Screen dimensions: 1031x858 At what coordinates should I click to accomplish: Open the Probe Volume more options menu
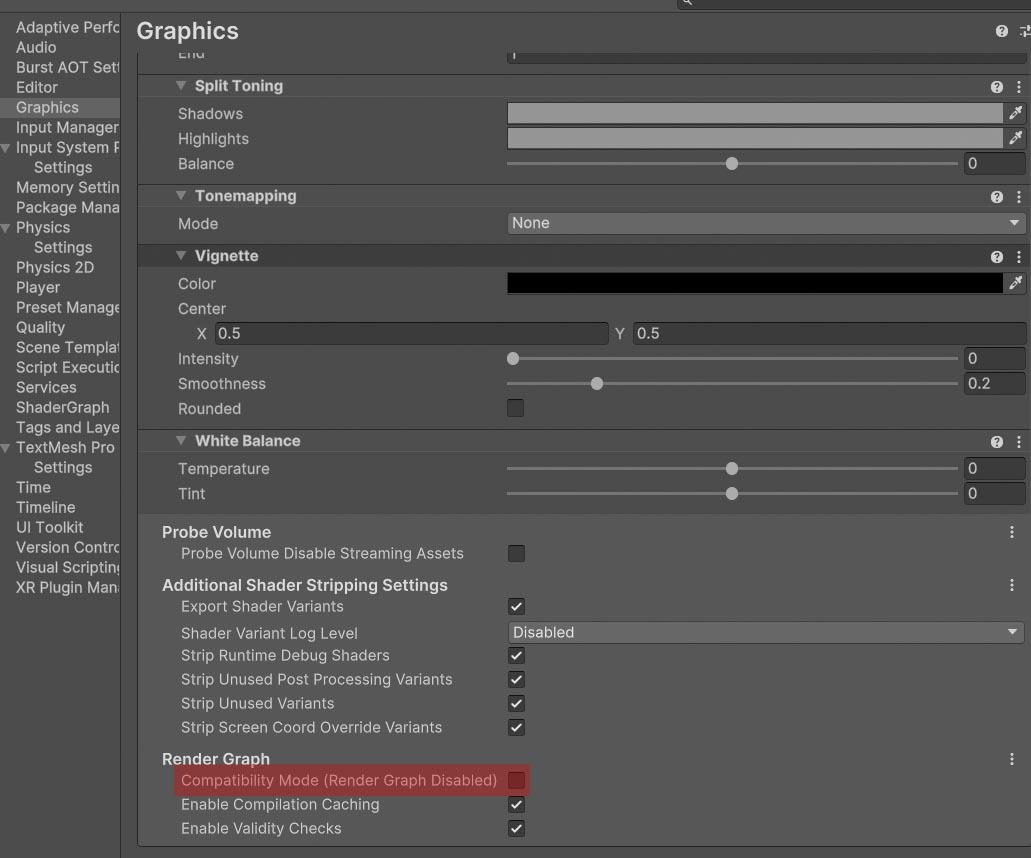pyautogui.click(x=1012, y=533)
